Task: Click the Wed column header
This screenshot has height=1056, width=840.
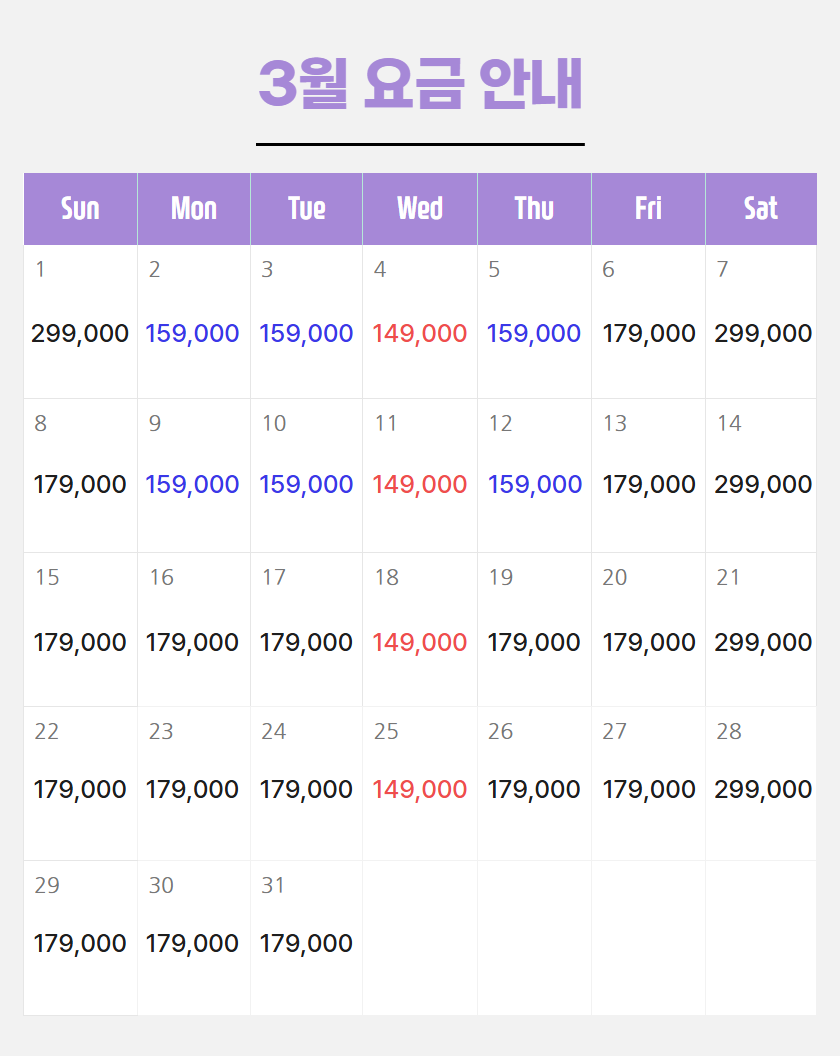Action: (x=420, y=208)
